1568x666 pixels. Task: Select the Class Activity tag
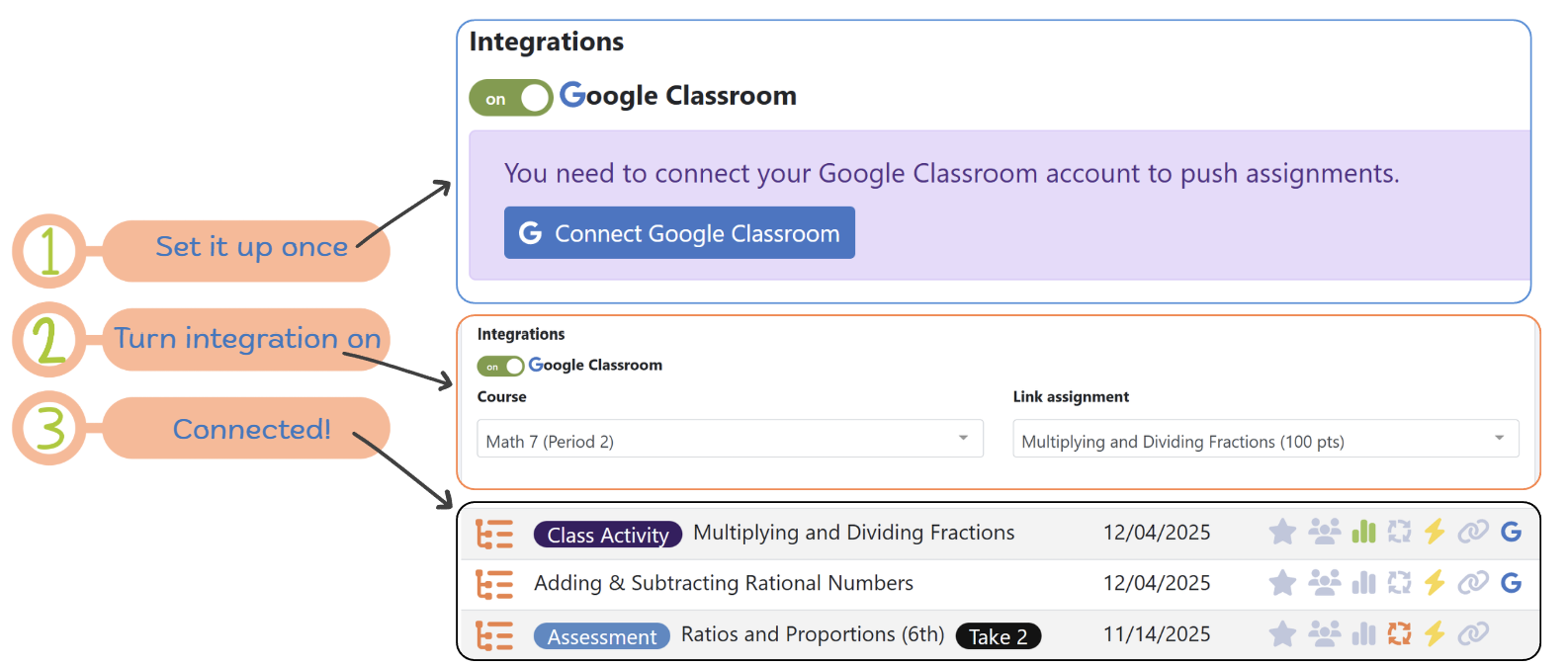pos(607,535)
